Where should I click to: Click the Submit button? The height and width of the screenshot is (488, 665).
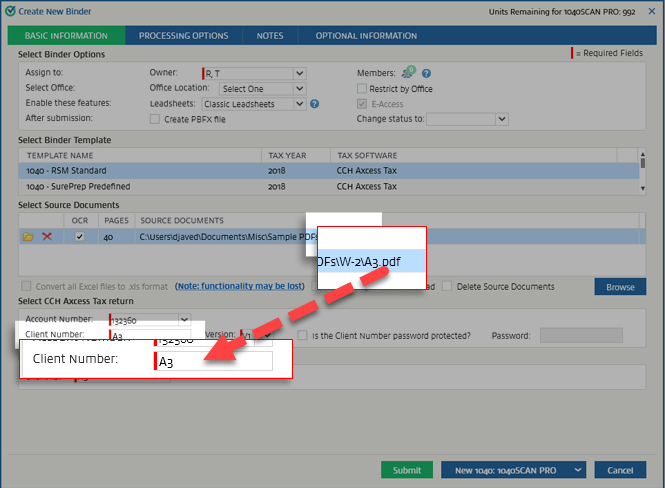coord(406,470)
